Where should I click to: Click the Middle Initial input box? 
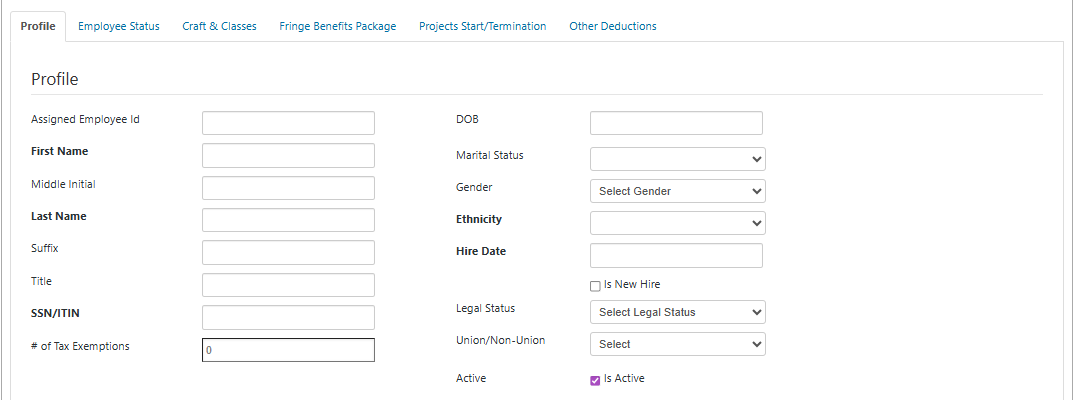[288, 188]
